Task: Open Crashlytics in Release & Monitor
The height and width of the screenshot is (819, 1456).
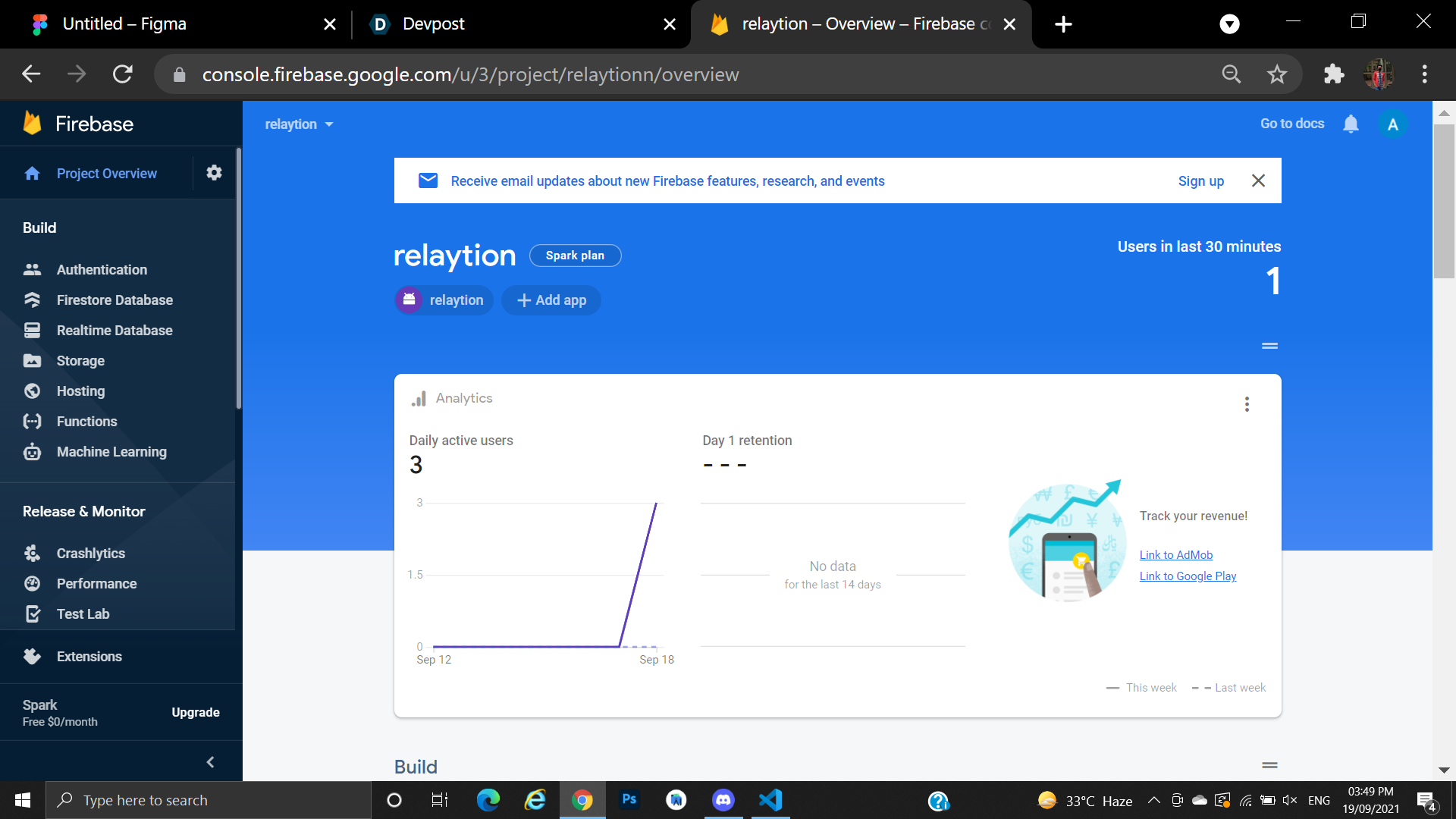Action: (x=90, y=554)
